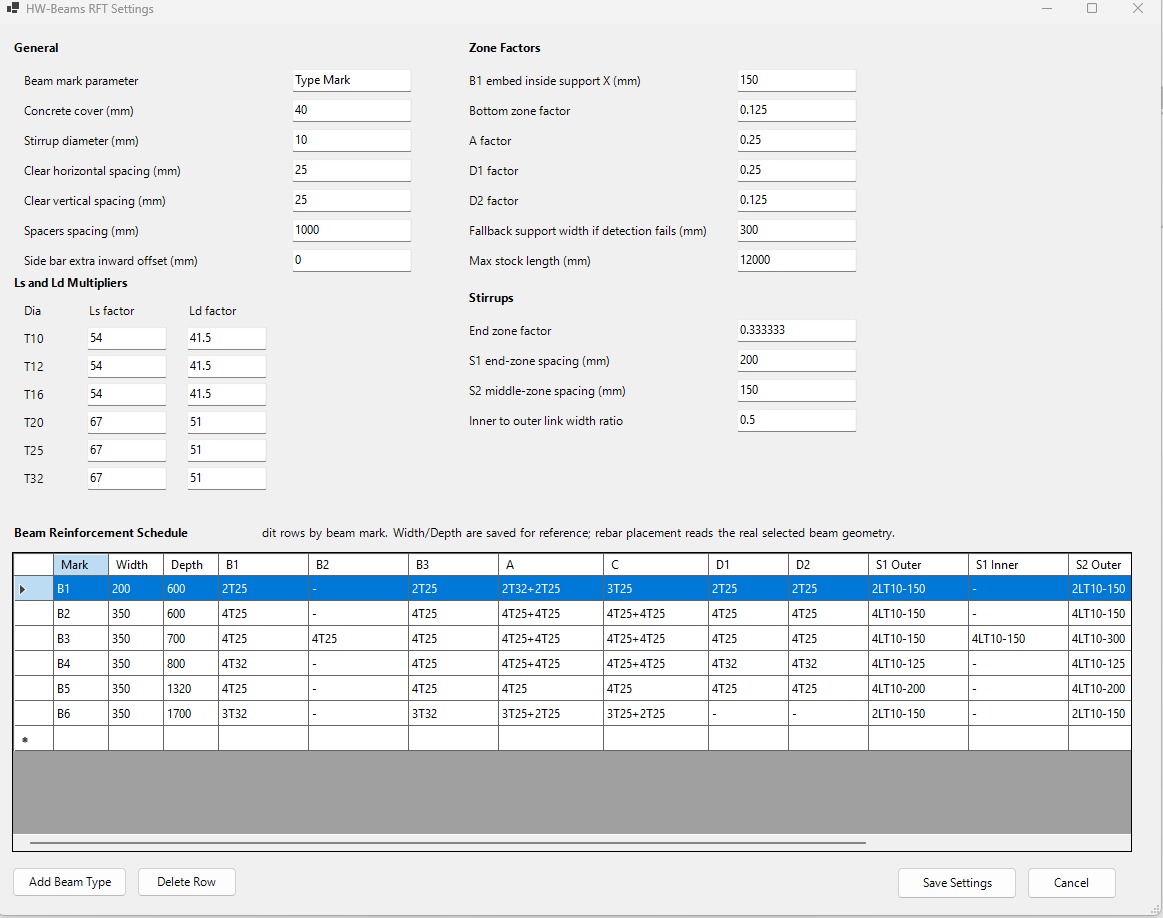The image size is (1163, 918).
Task: Edit the A factor field
Action: click(x=797, y=140)
